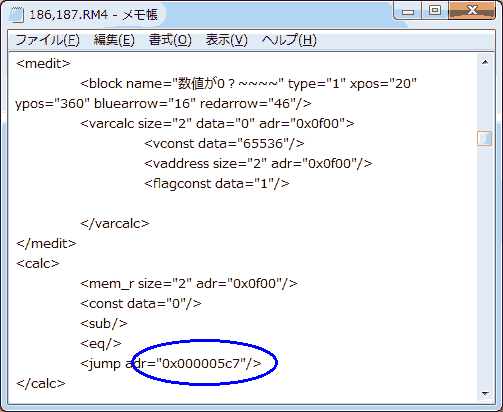
Task: Place cursor in flagconst data="1" line
Action: [217, 183]
